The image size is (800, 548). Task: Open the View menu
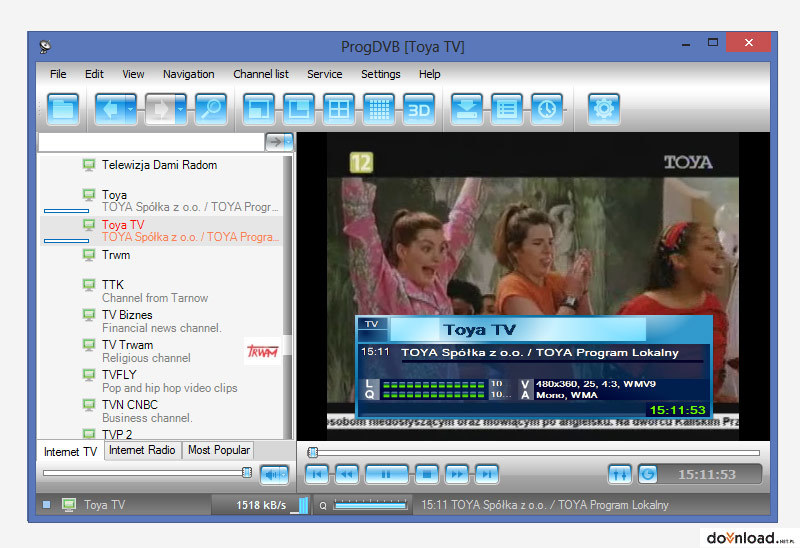tap(133, 74)
